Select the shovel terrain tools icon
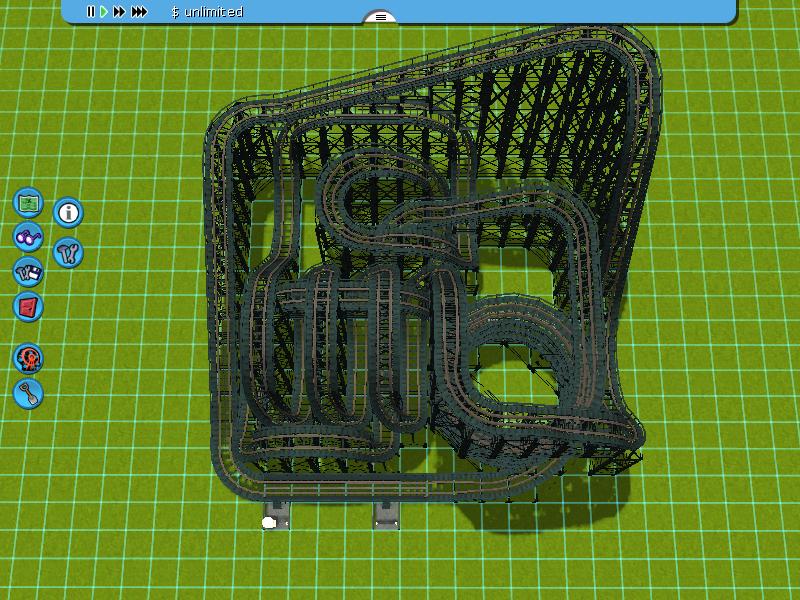Image resolution: width=800 pixels, height=600 pixels. click(28, 393)
